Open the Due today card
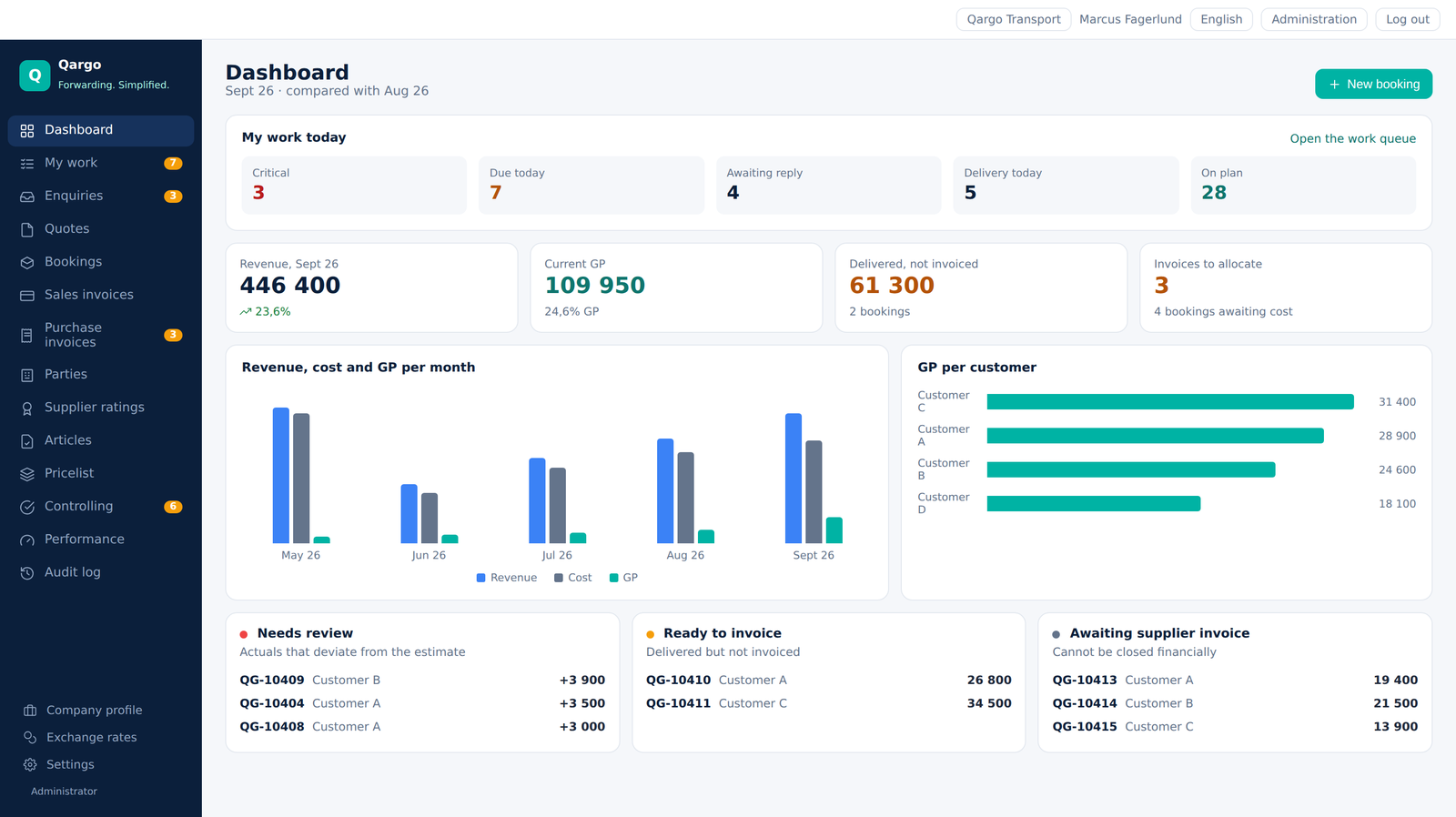 pos(591,186)
